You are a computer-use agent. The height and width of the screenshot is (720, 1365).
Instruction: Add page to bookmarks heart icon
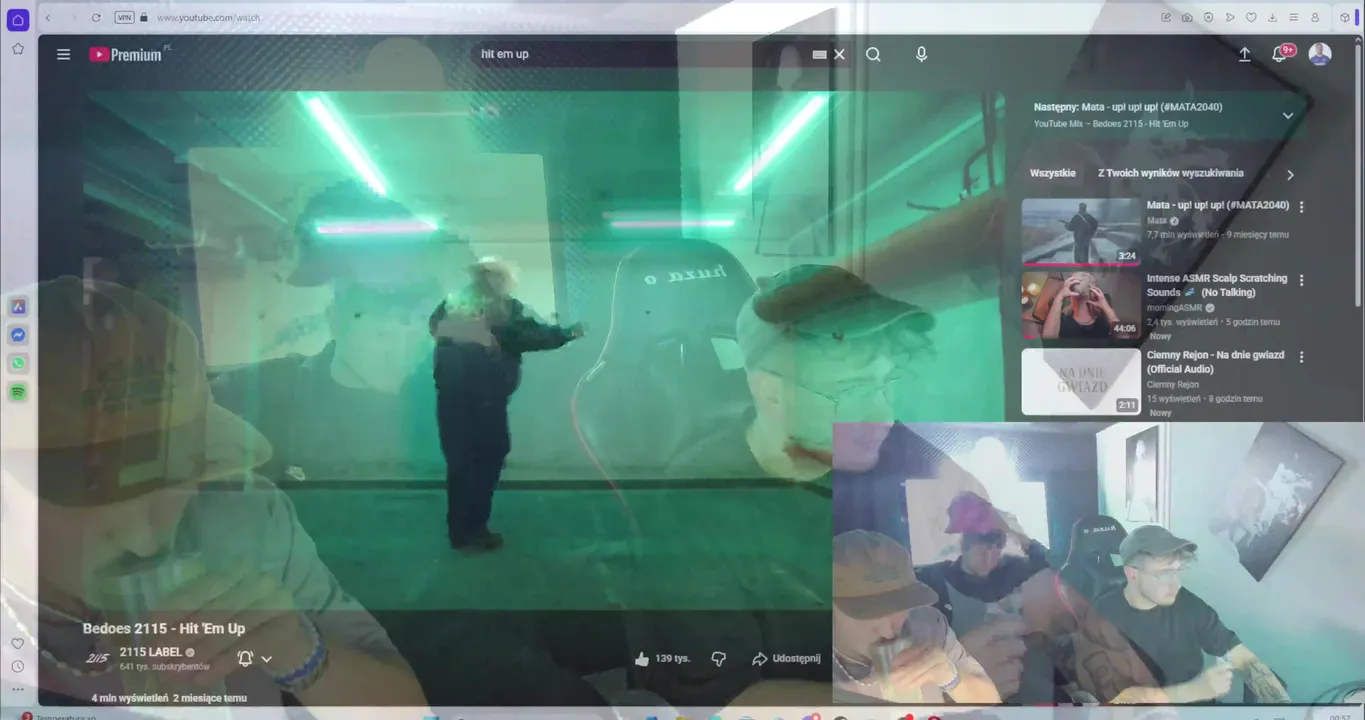(x=1251, y=18)
